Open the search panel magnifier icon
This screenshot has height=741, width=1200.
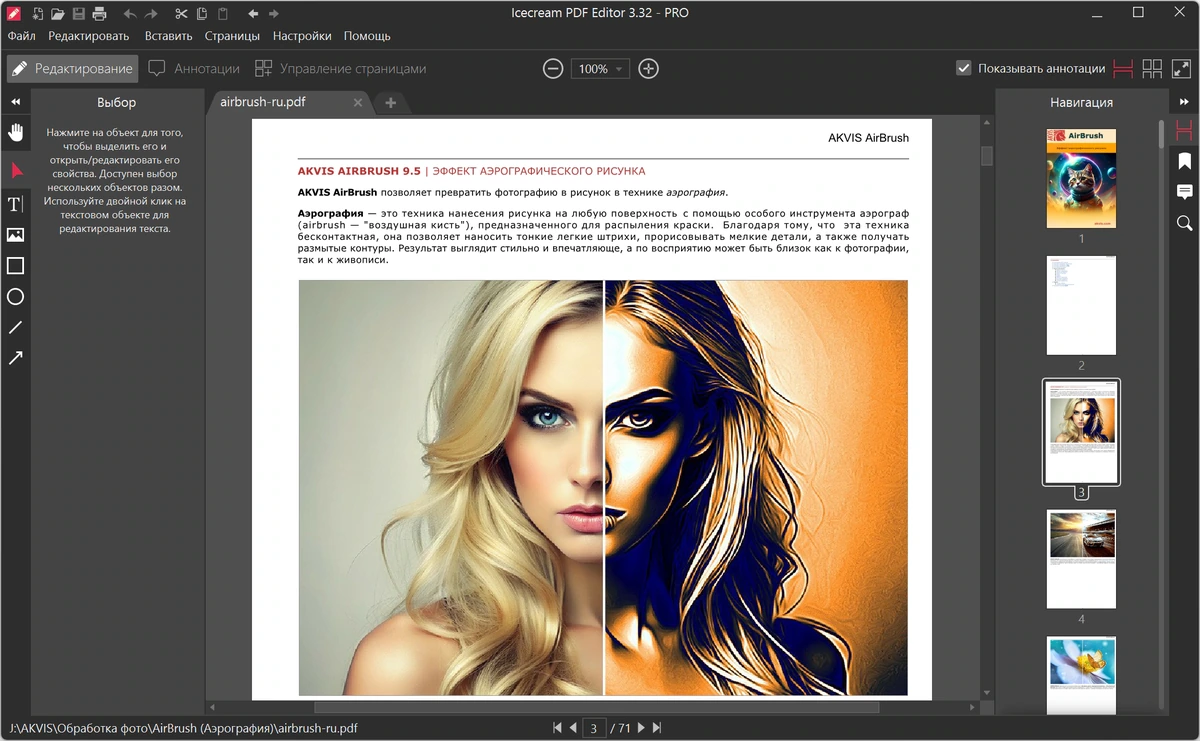coord(1185,223)
